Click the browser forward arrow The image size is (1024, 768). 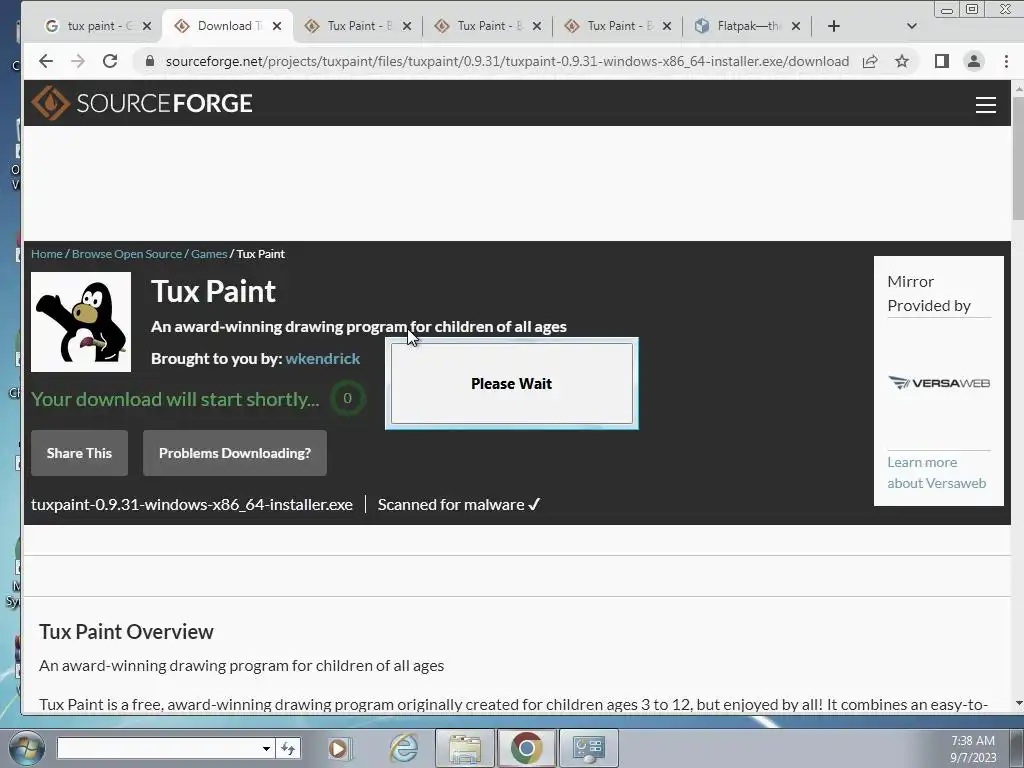click(78, 61)
